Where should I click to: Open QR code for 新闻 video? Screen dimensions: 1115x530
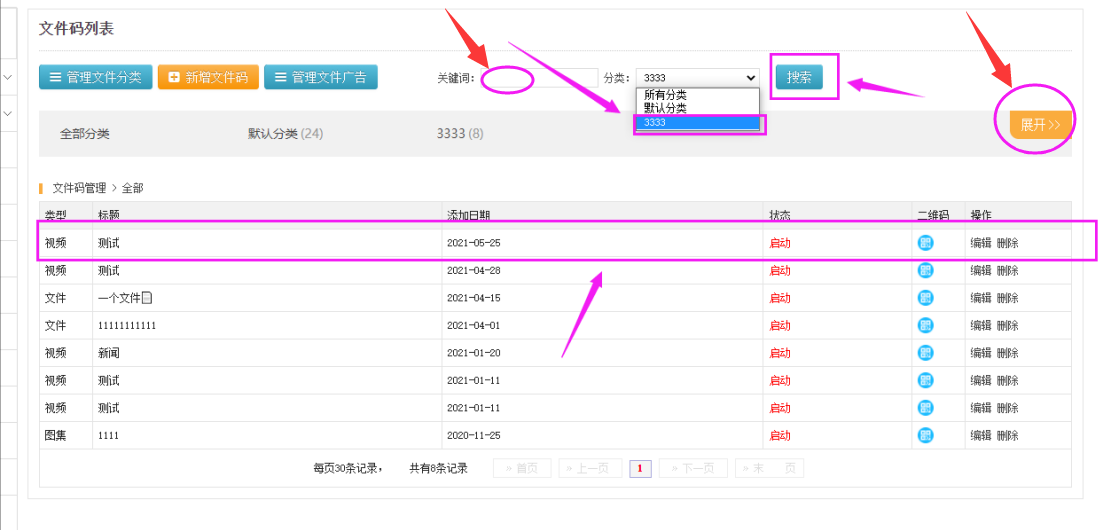[925, 353]
